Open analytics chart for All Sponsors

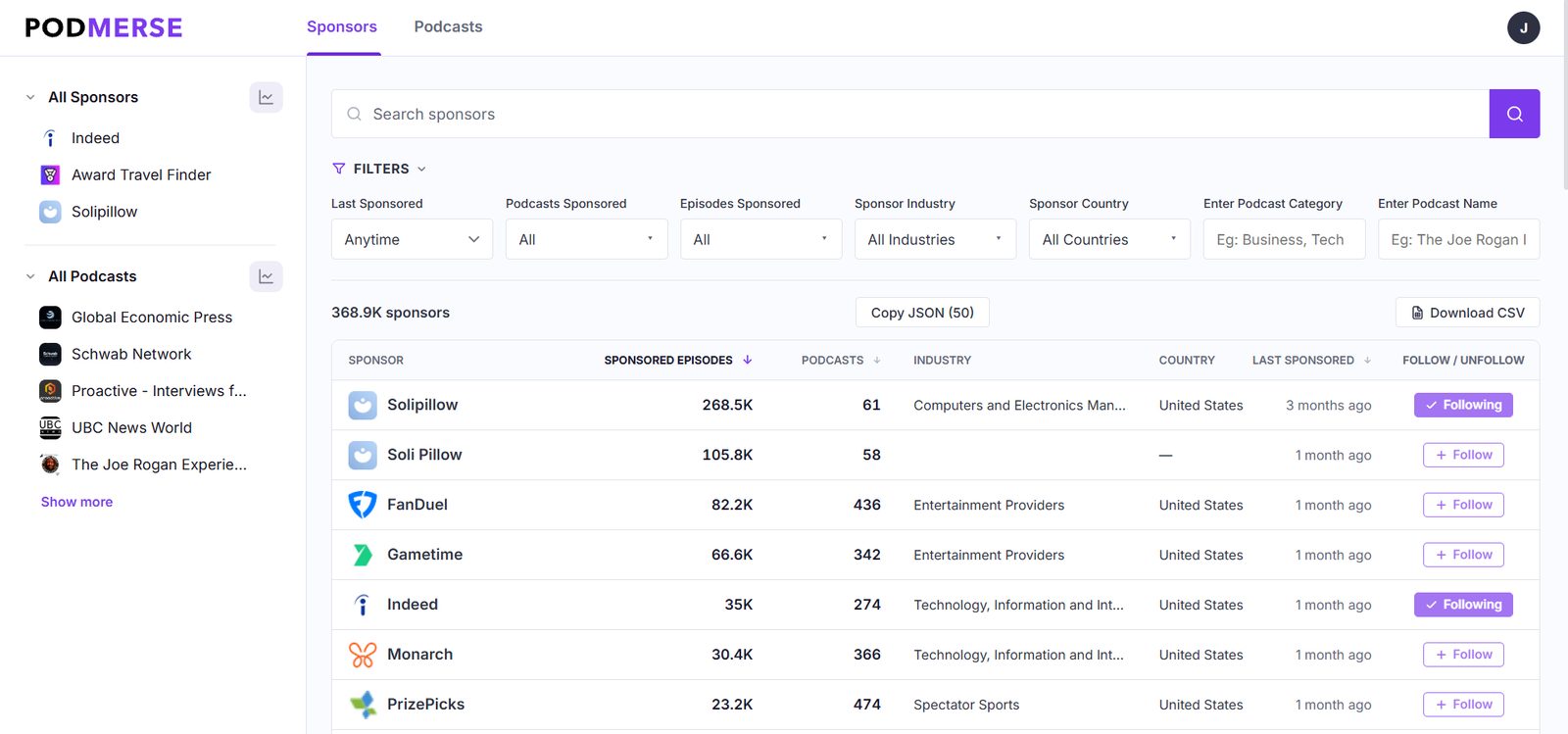coord(266,97)
